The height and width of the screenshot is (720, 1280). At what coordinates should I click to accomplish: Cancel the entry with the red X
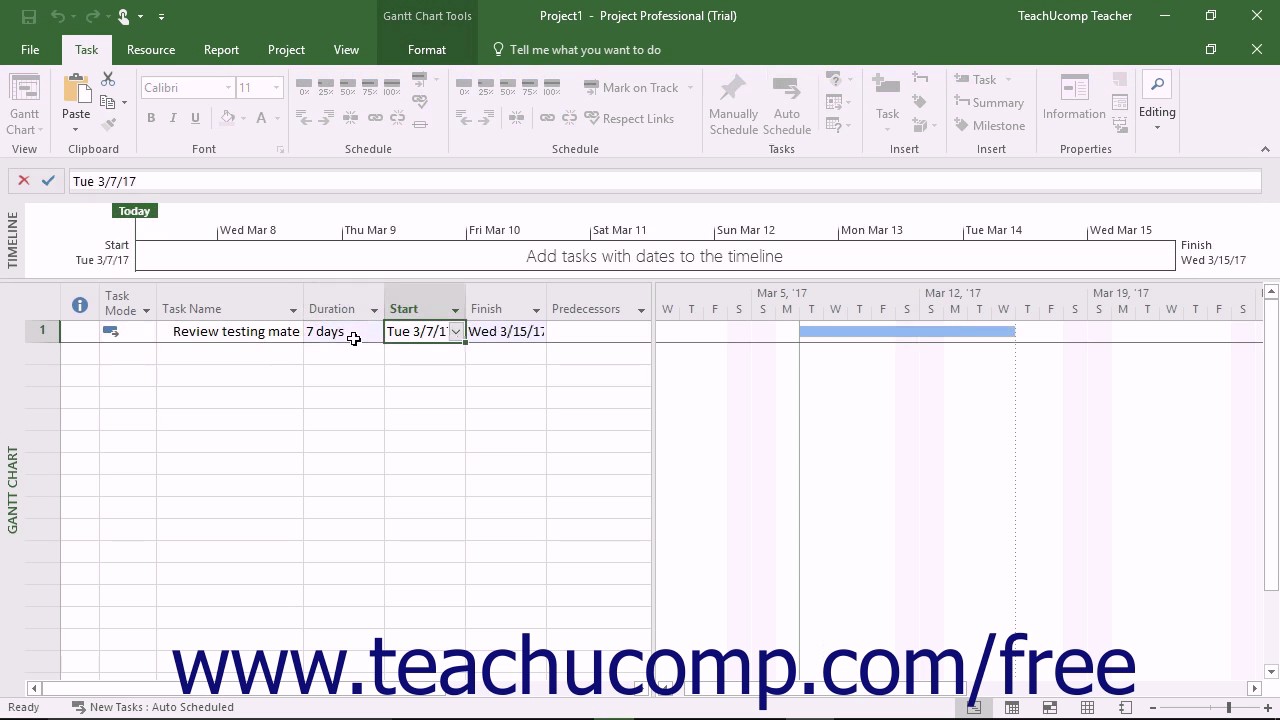[x=24, y=181]
